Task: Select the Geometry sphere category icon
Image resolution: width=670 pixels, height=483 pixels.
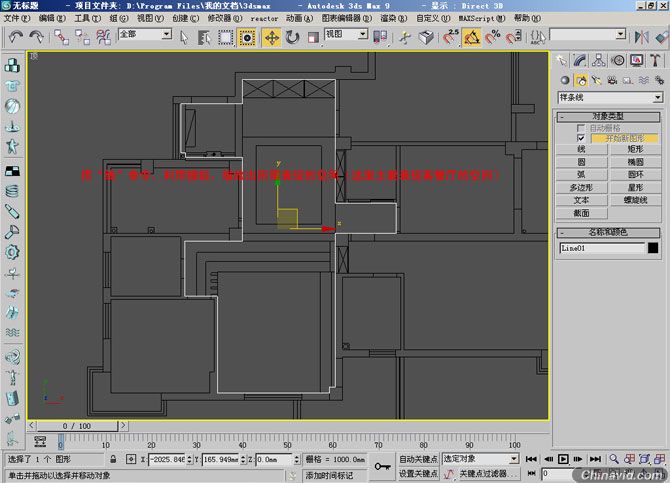Action: point(565,80)
